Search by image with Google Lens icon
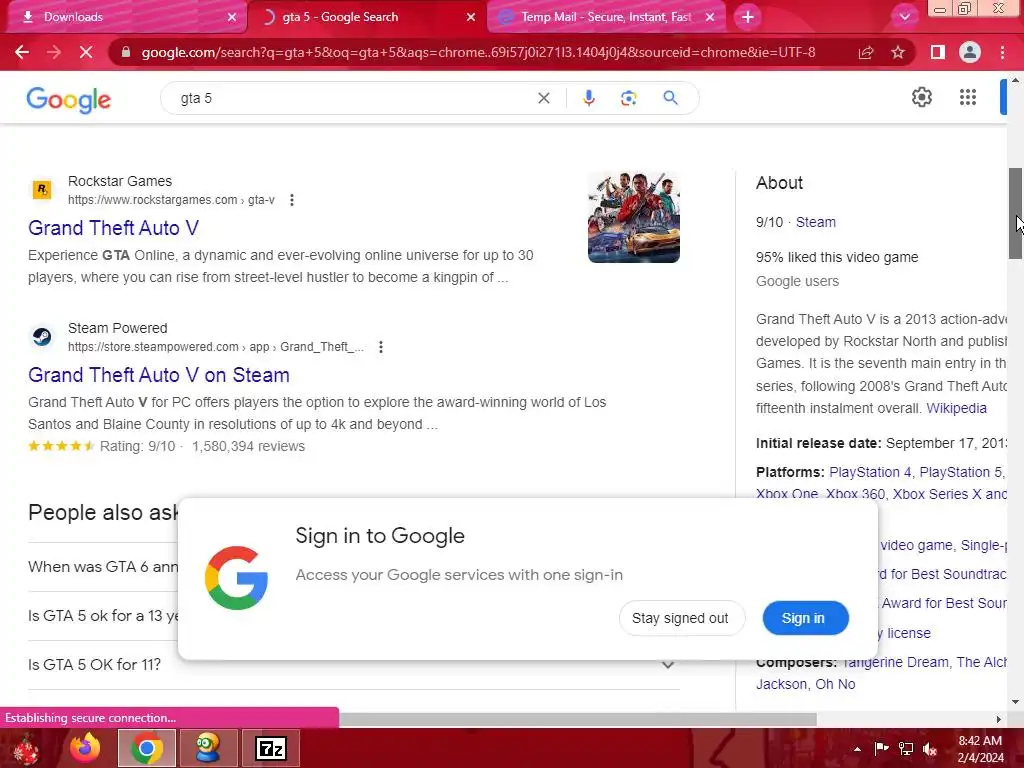 [x=628, y=98]
